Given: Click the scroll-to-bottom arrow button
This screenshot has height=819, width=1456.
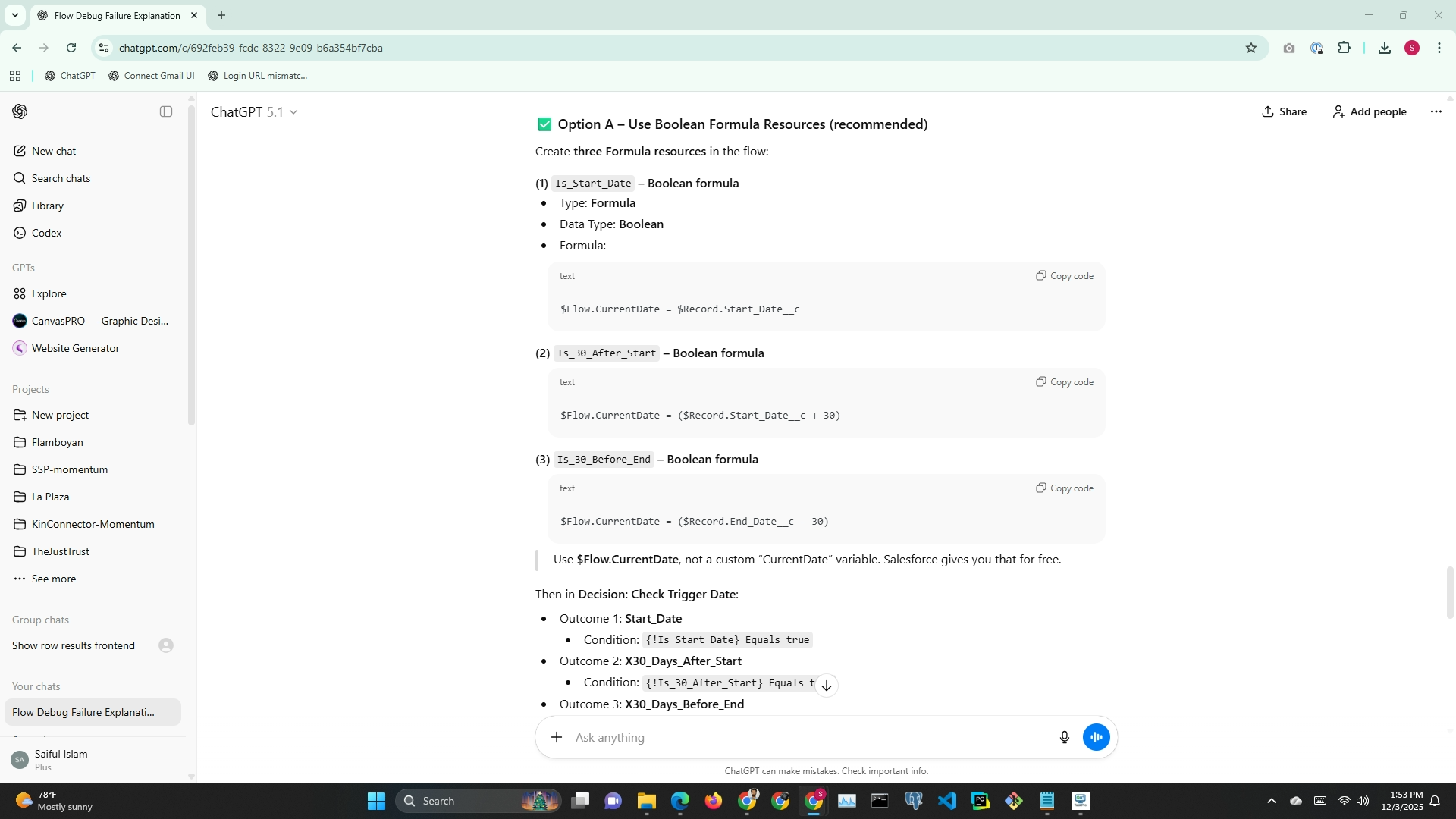Looking at the screenshot, I should click(x=827, y=686).
